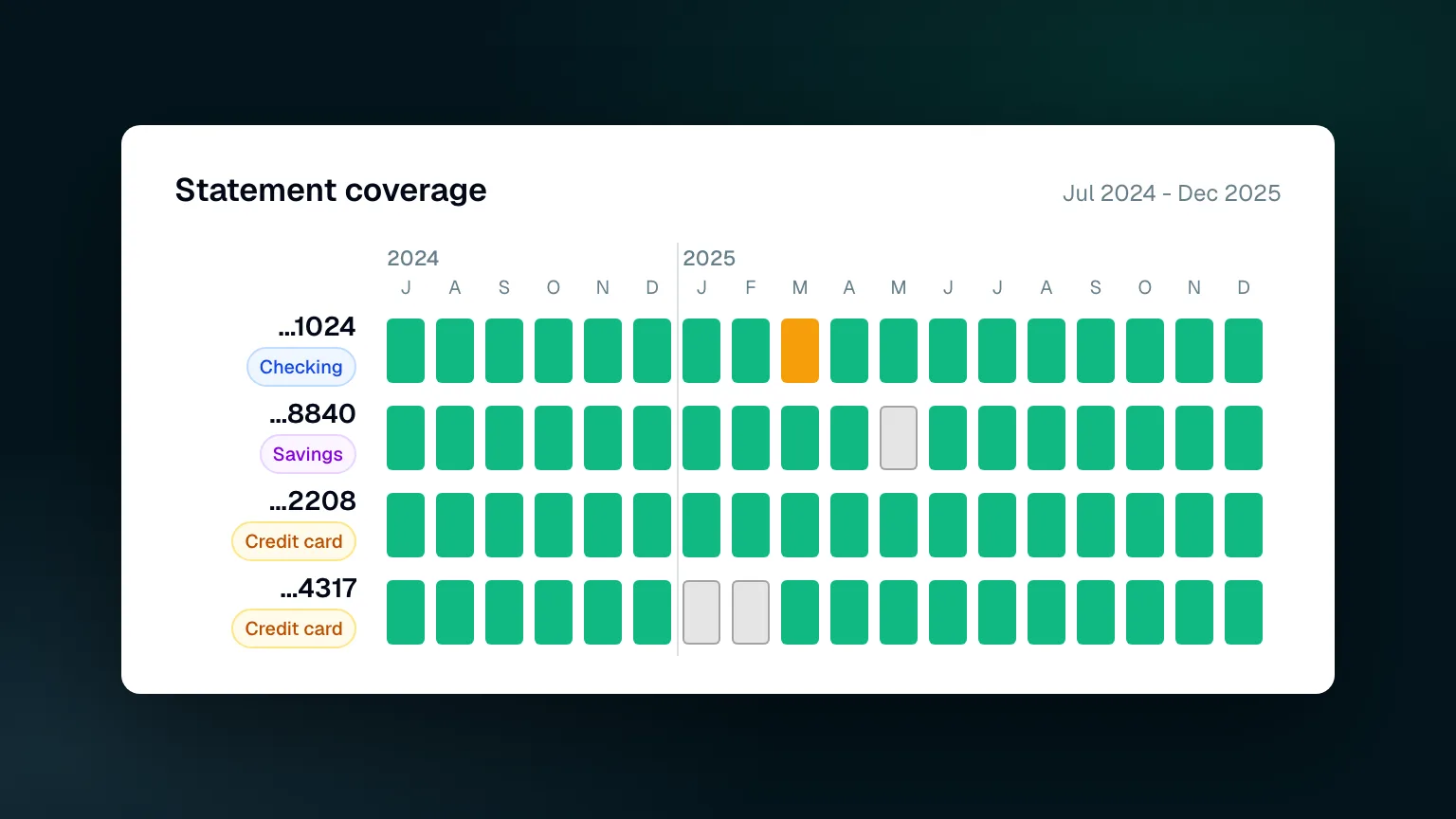Click the Checking badge under account 1024
The width and height of the screenshot is (1456, 819).
pos(301,367)
